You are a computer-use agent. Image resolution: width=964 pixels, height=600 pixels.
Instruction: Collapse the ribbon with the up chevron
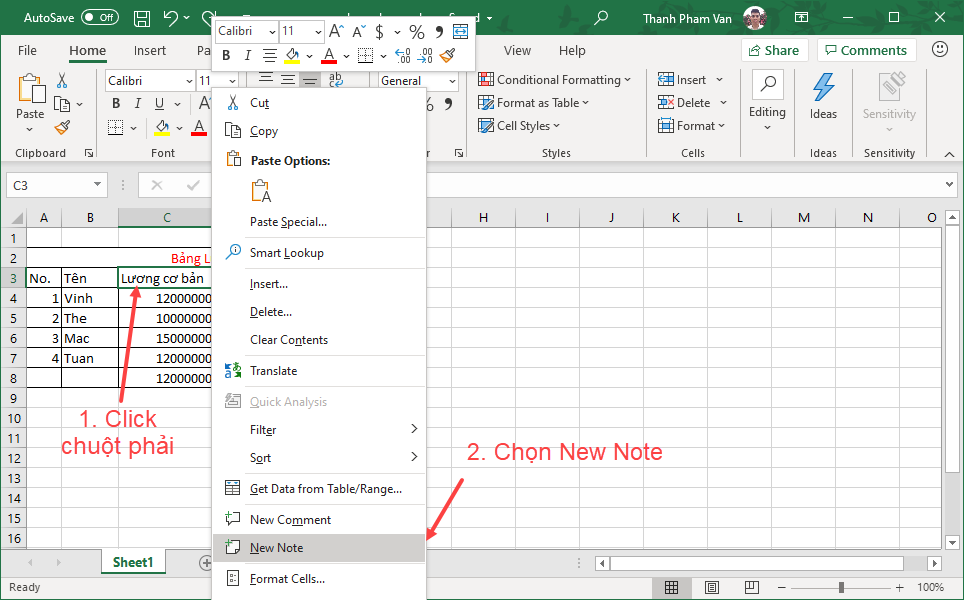949,154
